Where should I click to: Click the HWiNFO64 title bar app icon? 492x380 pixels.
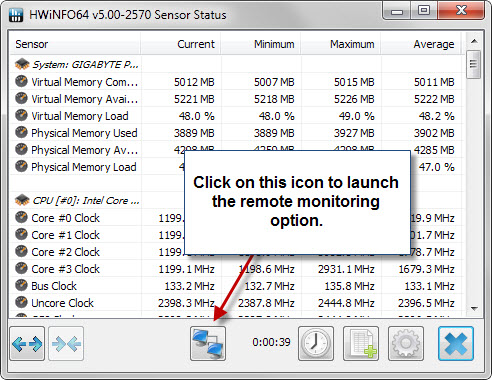[x=16, y=14]
